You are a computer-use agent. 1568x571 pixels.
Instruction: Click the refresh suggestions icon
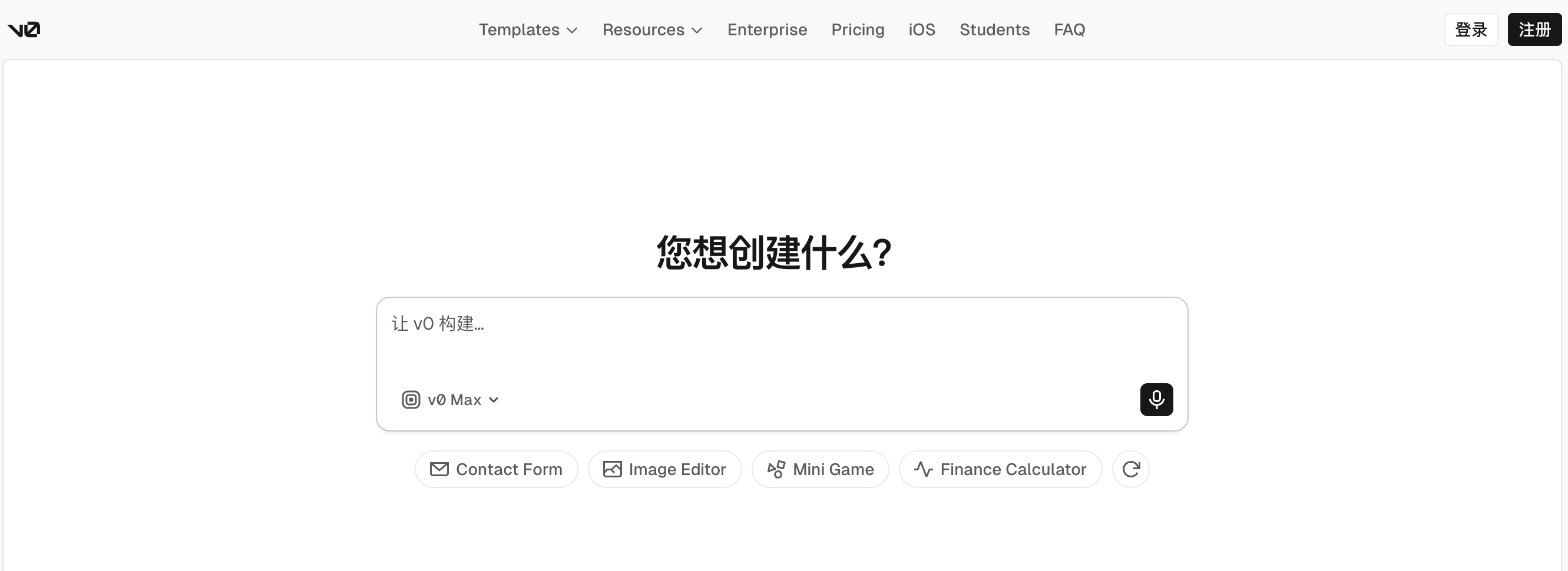click(1130, 469)
